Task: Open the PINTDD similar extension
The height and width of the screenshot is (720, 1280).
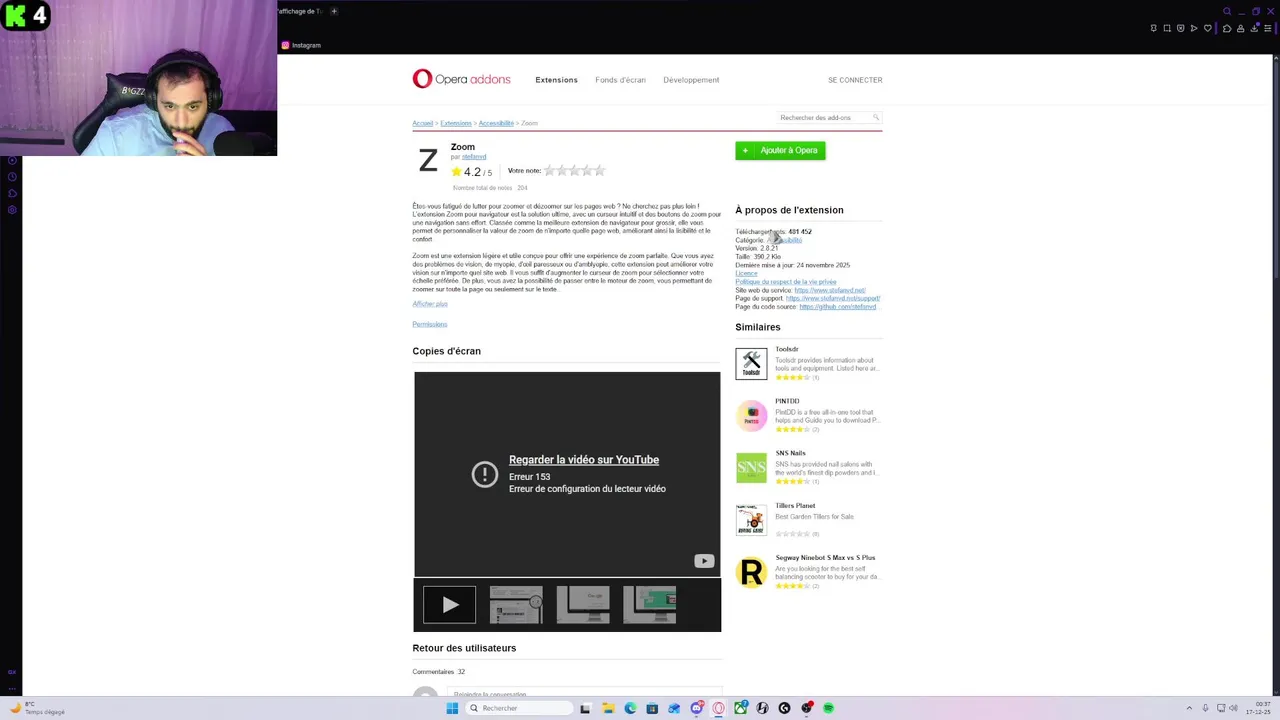Action: pos(787,401)
